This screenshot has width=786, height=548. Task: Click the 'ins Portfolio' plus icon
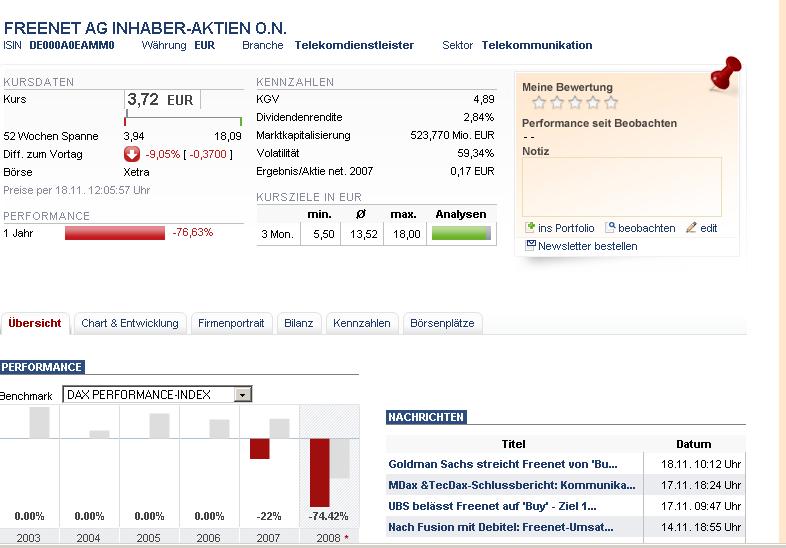coord(530,228)
